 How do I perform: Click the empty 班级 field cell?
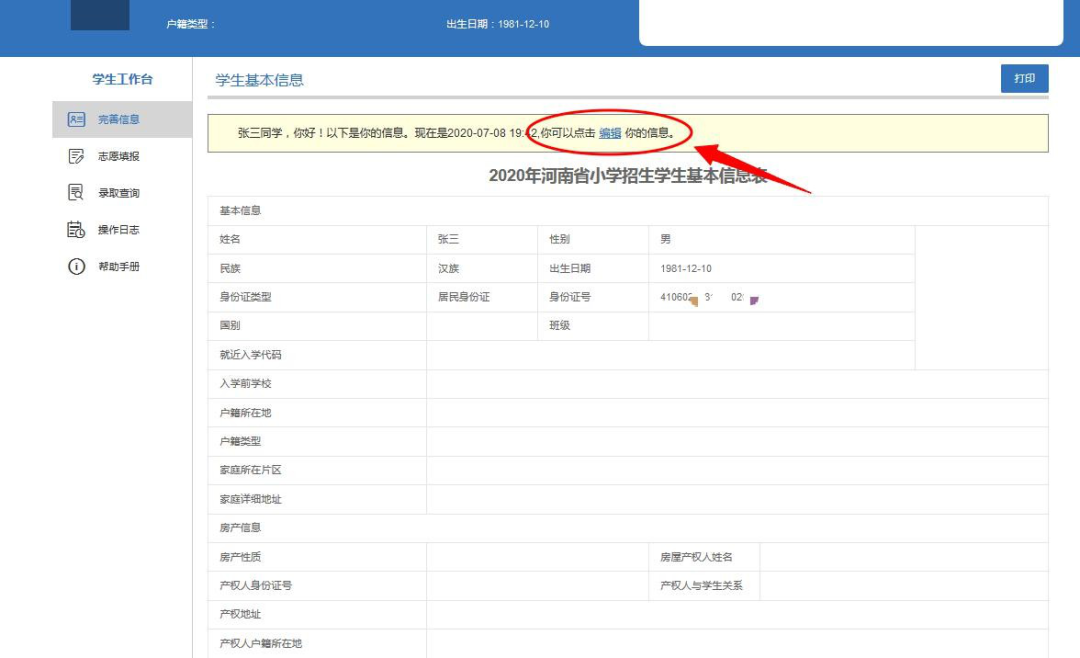782,325
